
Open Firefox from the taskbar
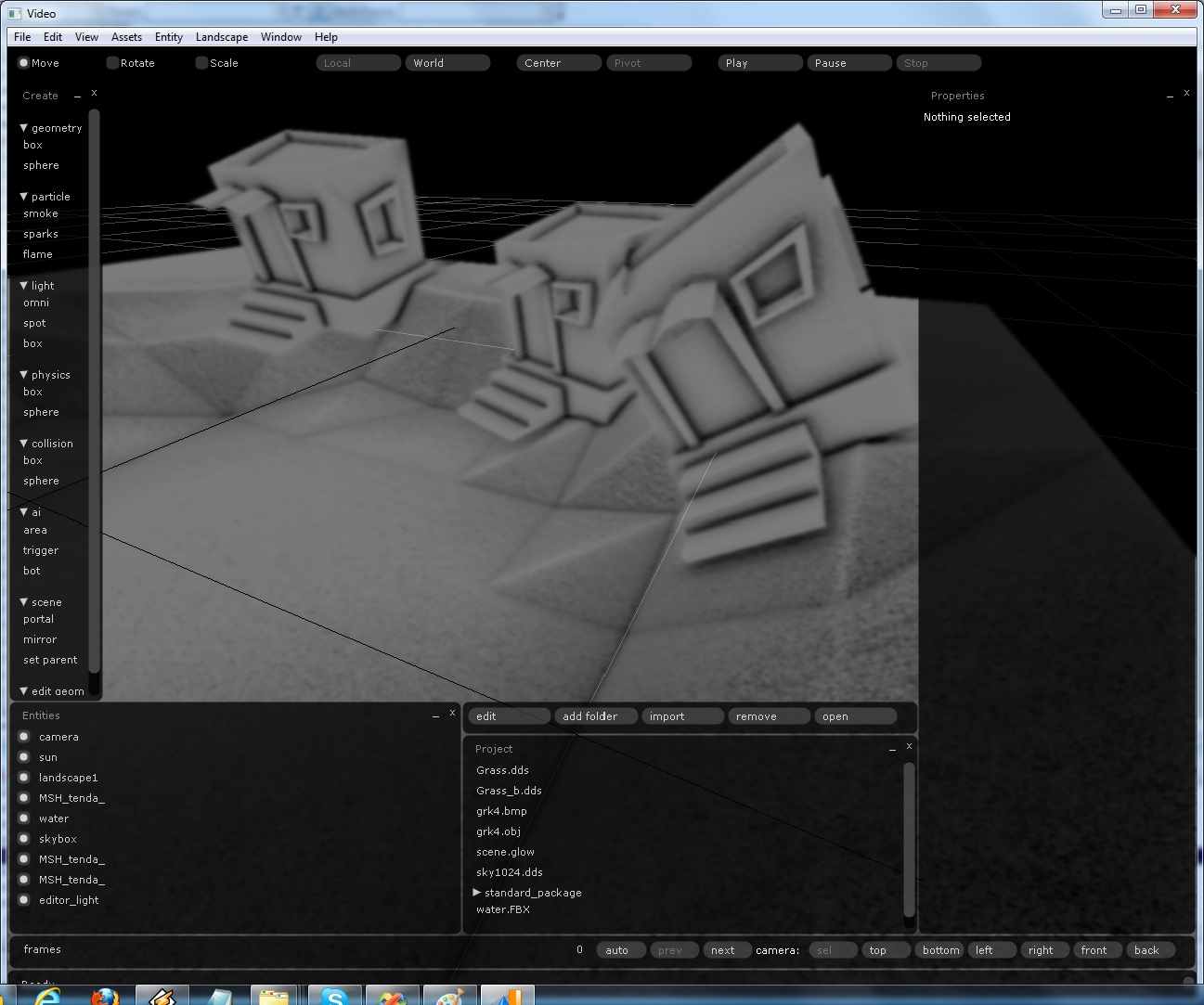[105, 996]
